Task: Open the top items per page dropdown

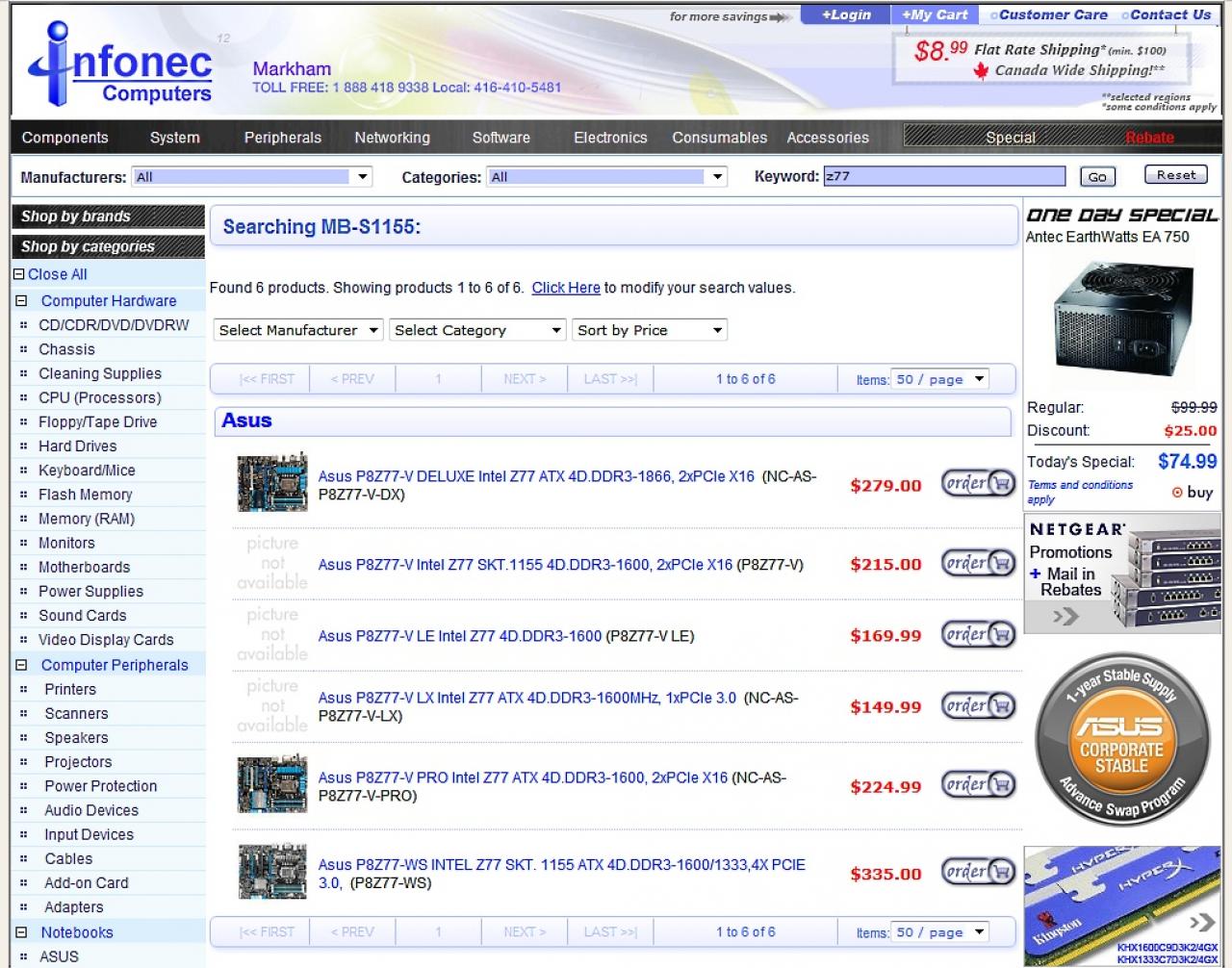Action: pyautogui.click(x=939, y=379)
